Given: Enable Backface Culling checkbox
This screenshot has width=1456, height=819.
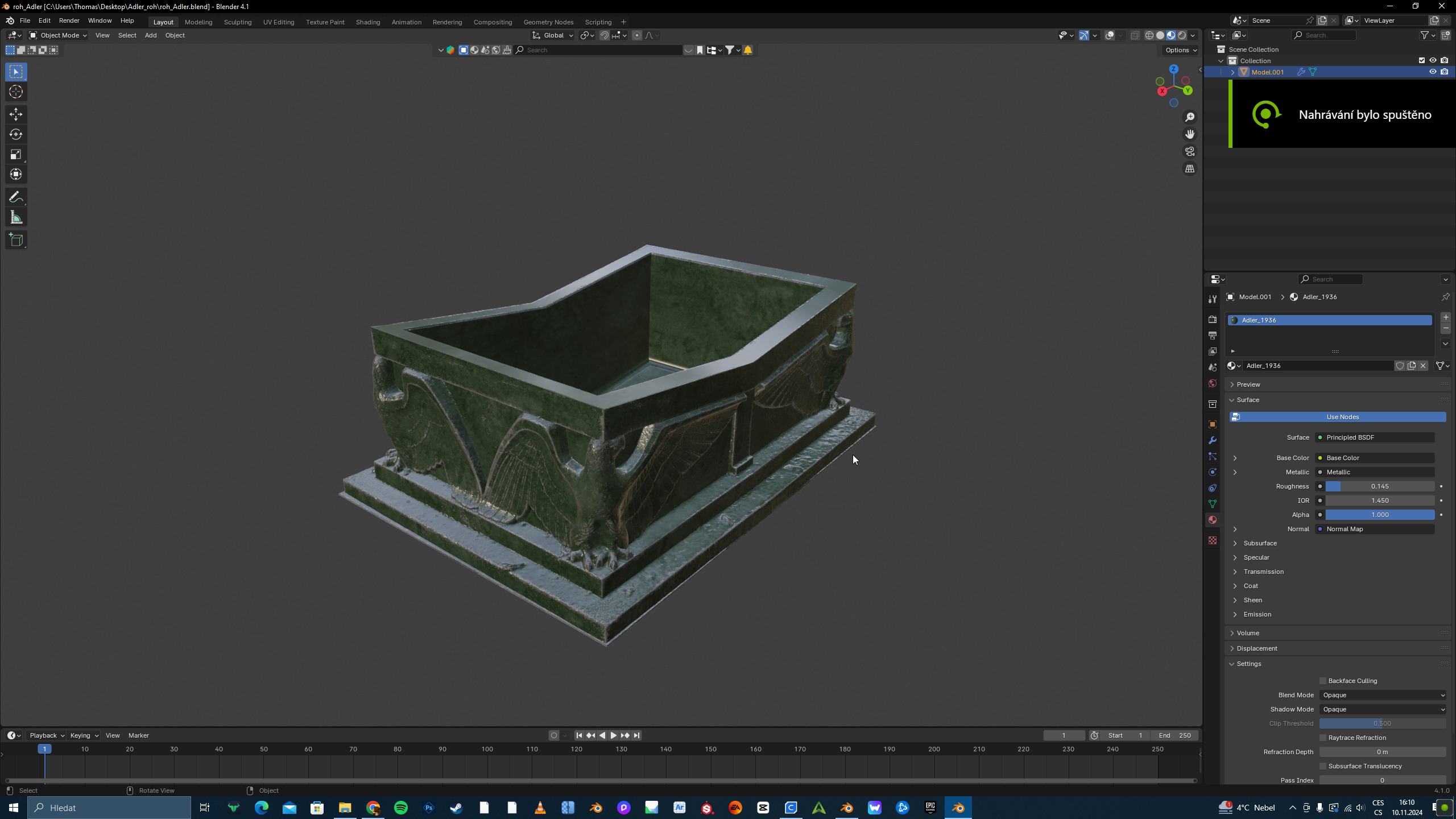Looking at the screenshot, I should (x=1323, y=681).
